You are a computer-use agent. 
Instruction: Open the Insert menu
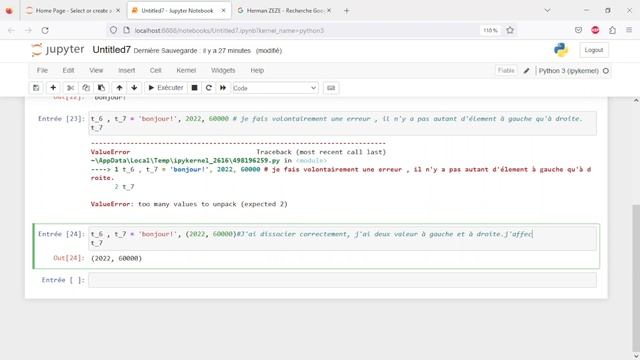[x=127, y=70]
